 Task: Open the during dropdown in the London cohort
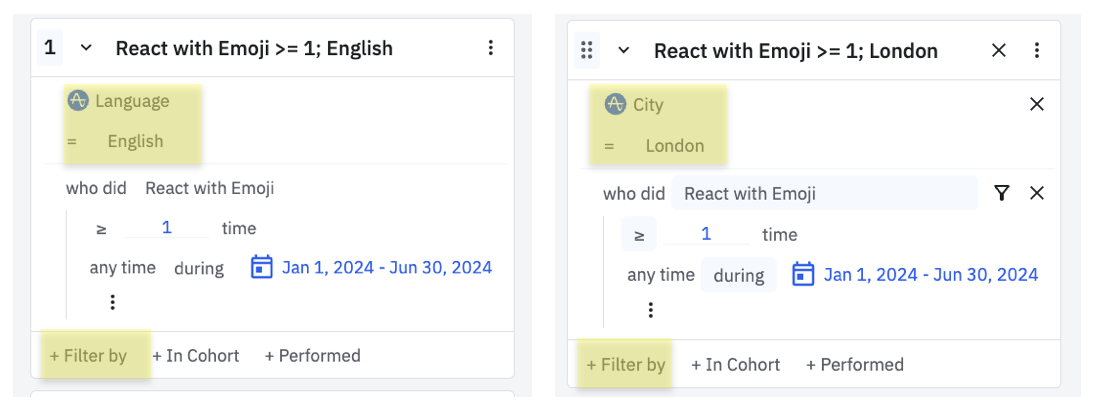739,275
